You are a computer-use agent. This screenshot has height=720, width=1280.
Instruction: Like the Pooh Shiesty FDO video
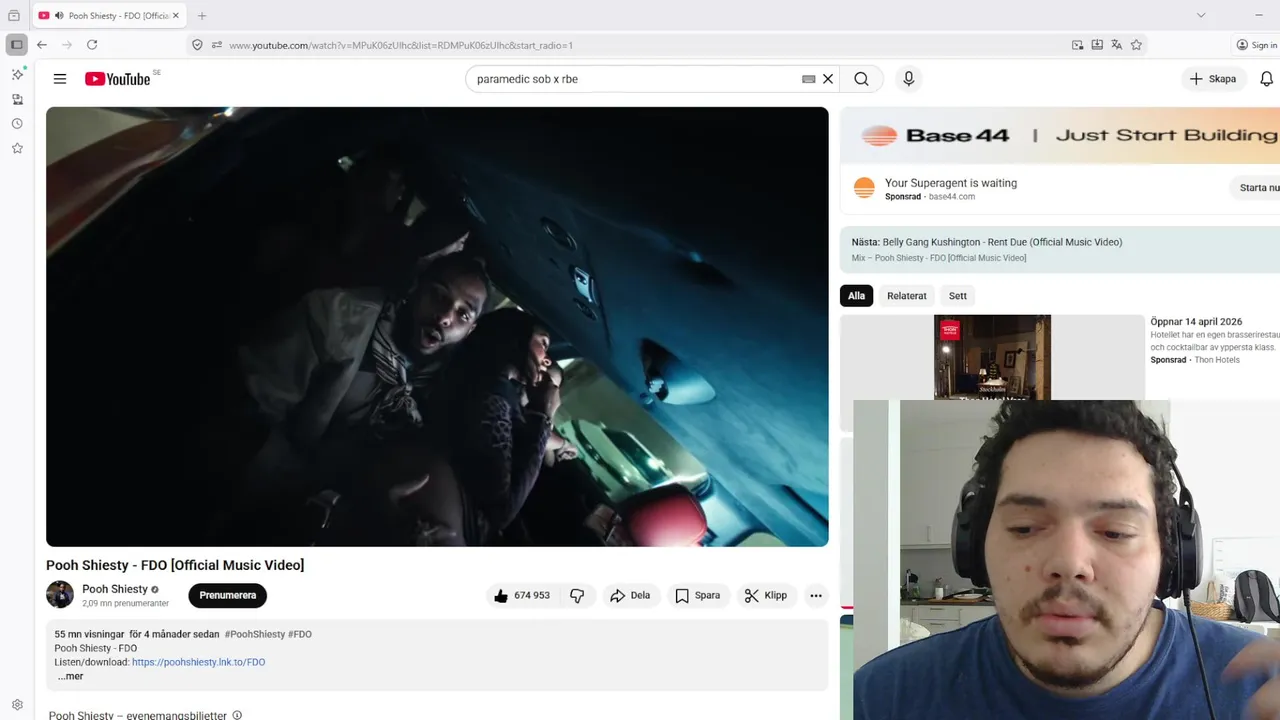point(521,595)
